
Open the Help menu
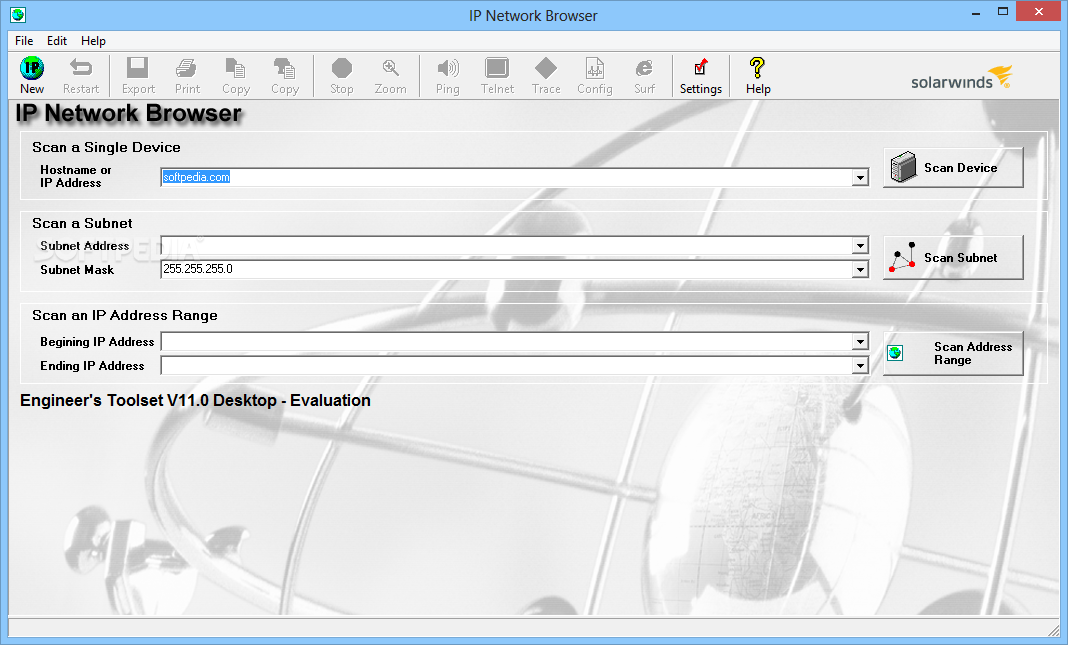[93, 41]
